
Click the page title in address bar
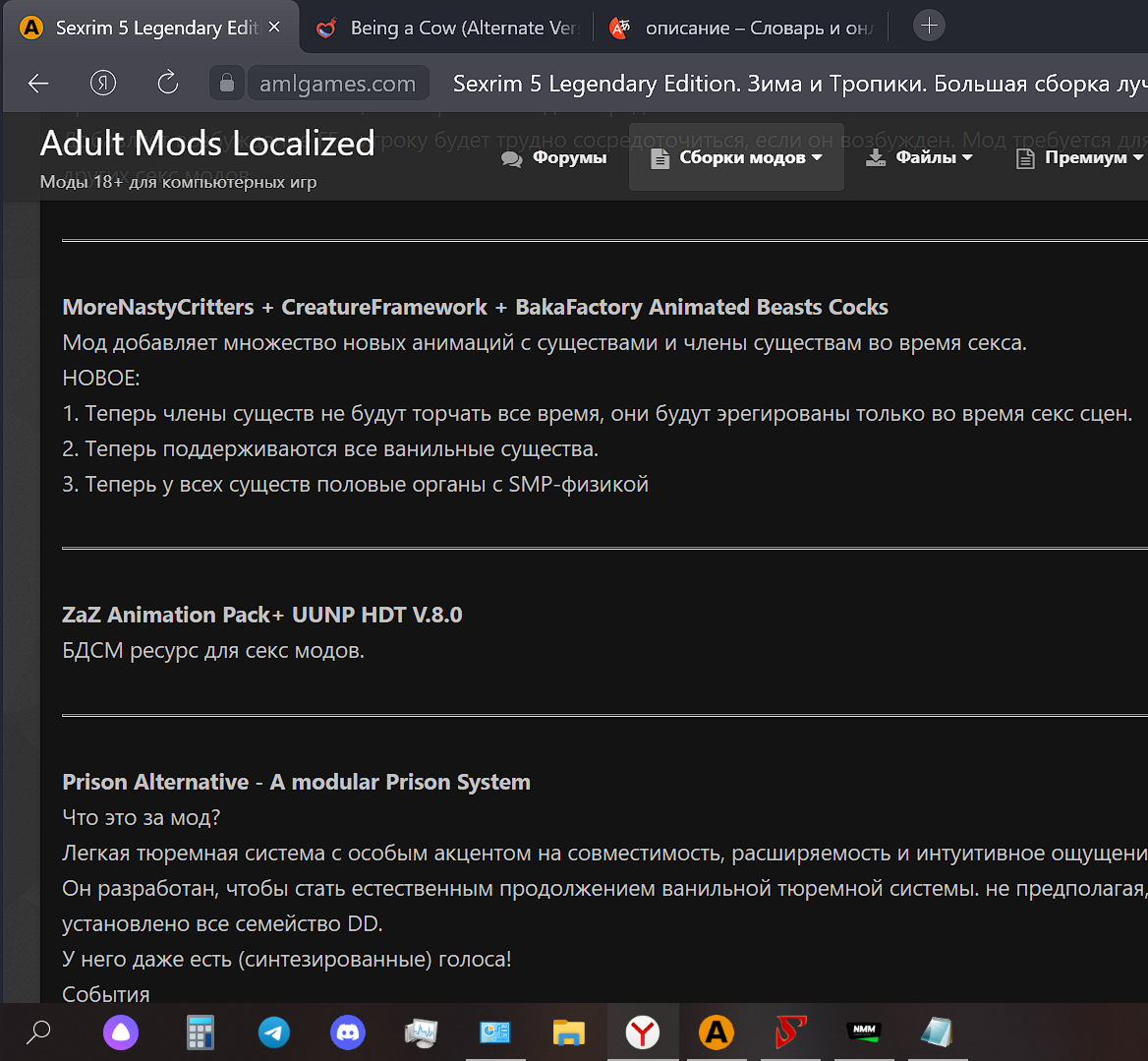coord(799,84)
